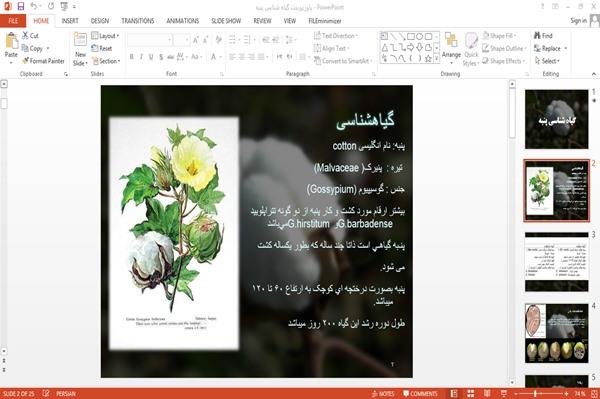Start Slide Show from status bar icon
Screen dimensions: 600x399
coord(504,394)
